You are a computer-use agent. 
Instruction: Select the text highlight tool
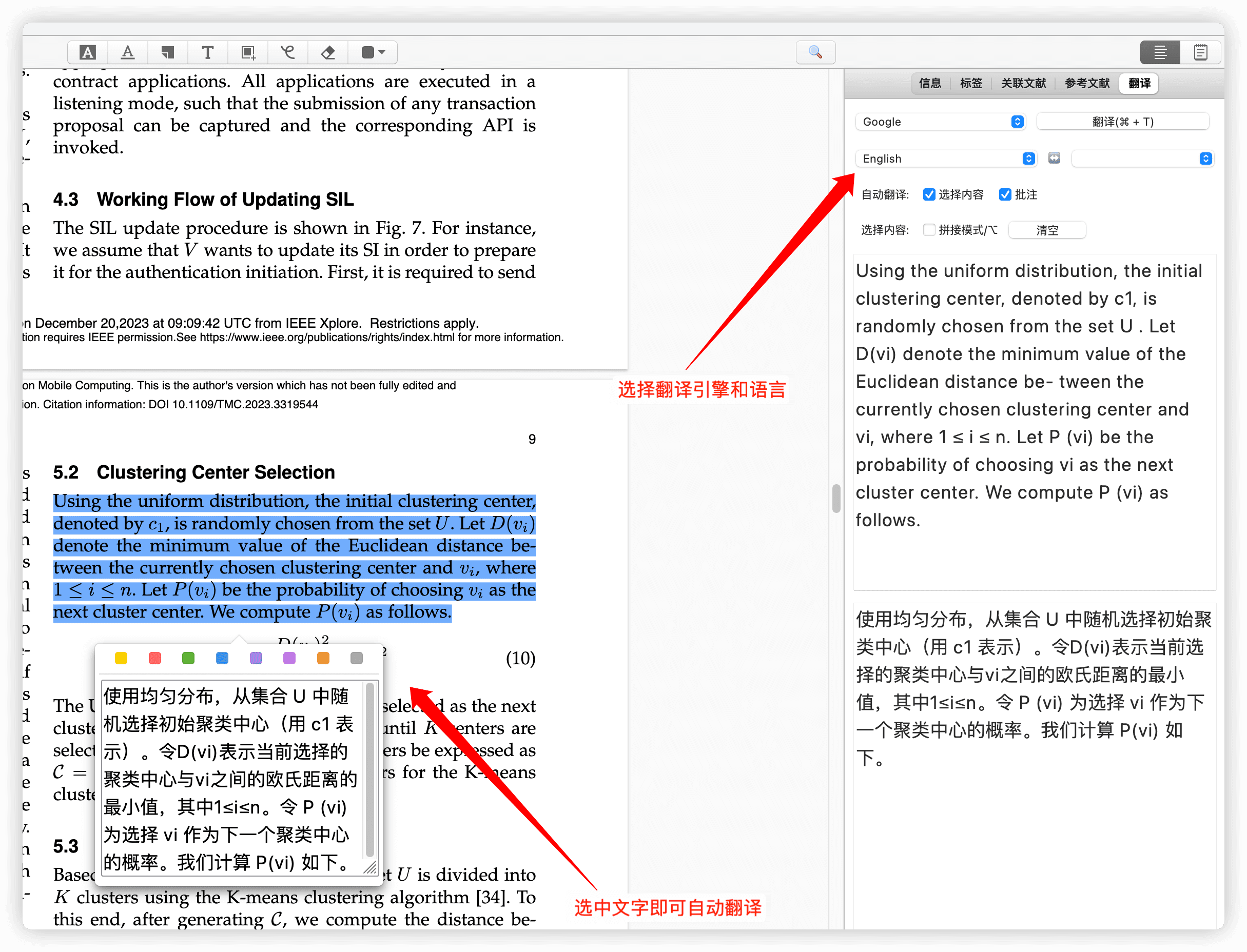pyautogui.click(x=87, y=53)
